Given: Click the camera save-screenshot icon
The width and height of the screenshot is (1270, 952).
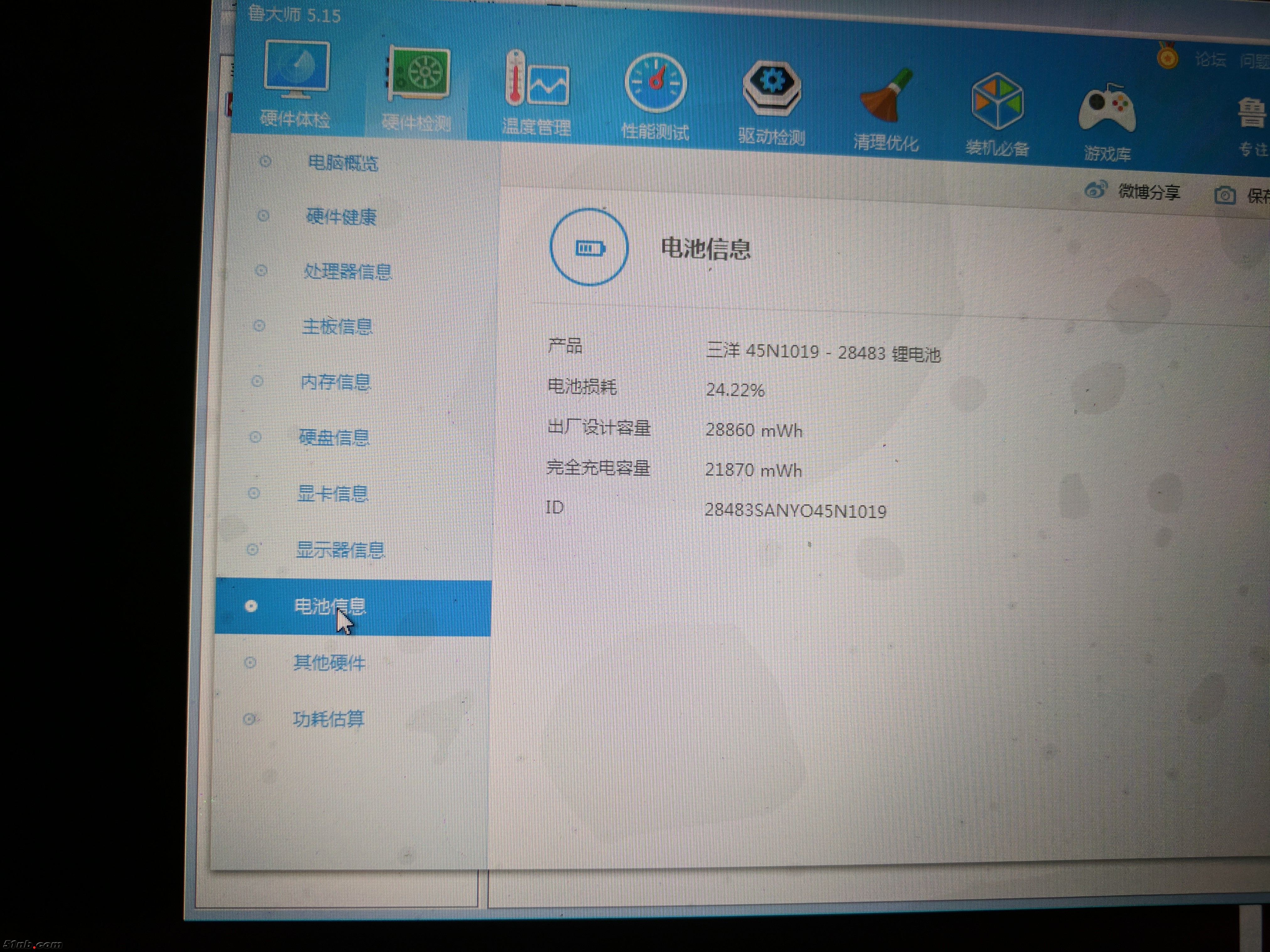Looking at the screenshot, I should [1225, 196].
